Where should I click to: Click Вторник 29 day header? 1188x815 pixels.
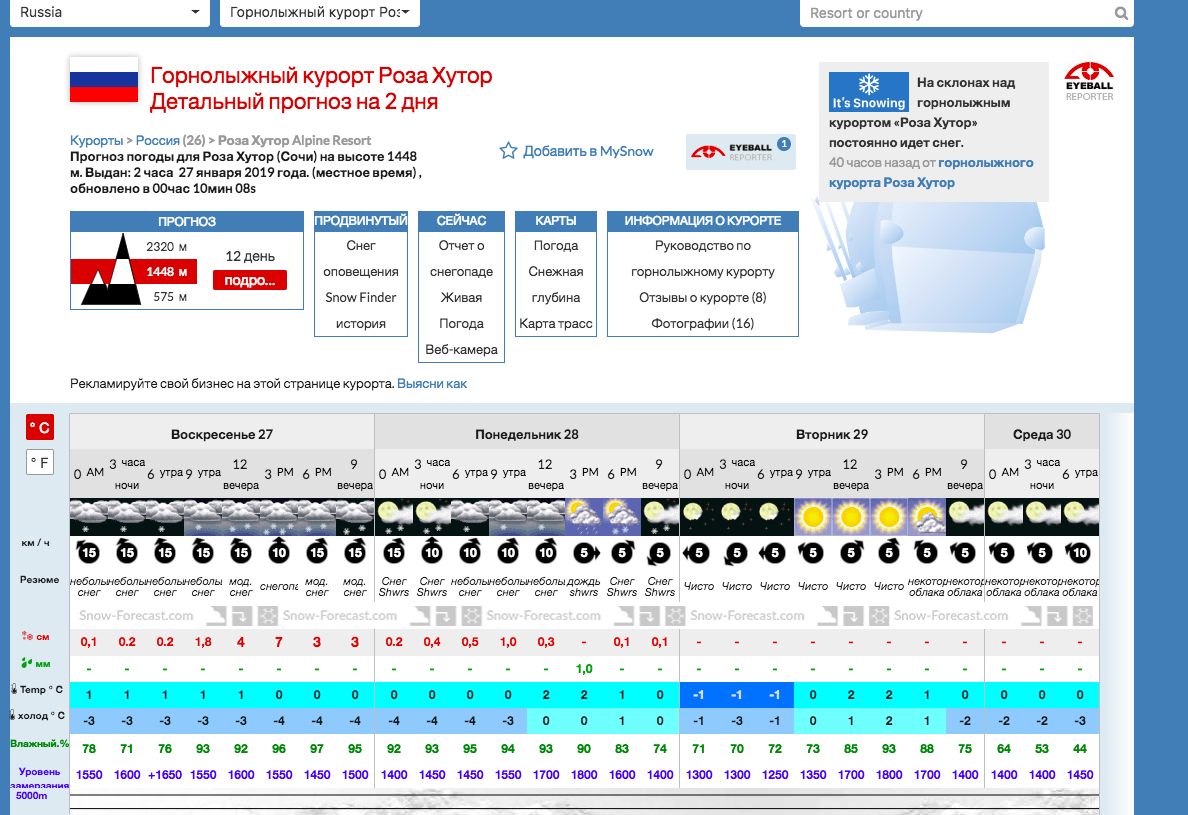tap(832, 434)
